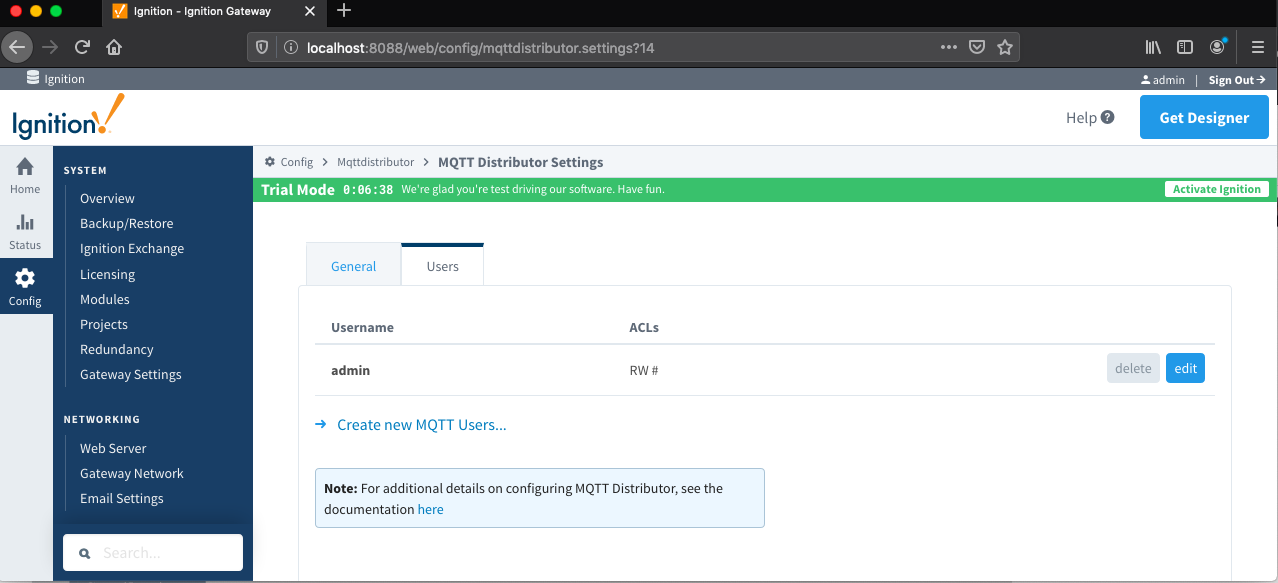The width and height of the screenshot is (1278, 583).
Task: Go back with the browser back arrow
Action: point(17,47)
